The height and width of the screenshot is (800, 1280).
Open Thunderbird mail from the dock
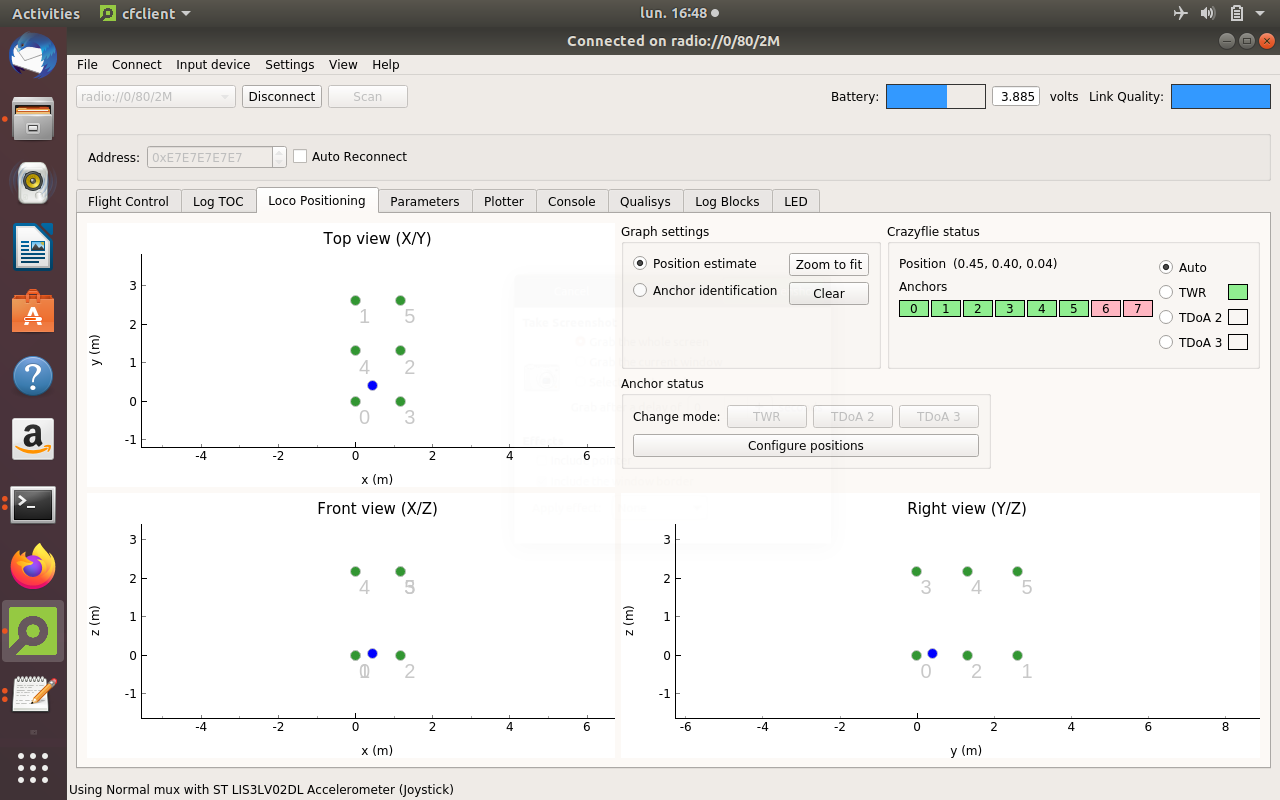(33, 55)
